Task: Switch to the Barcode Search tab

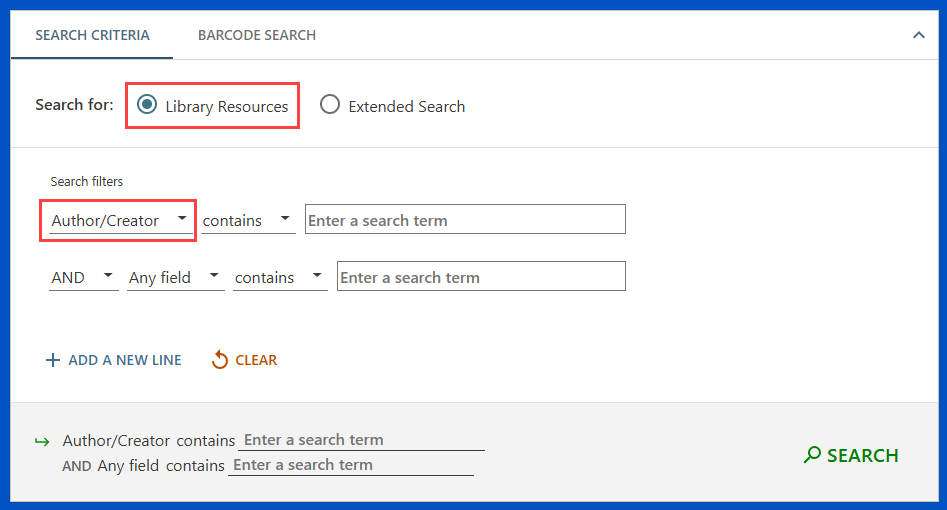Action: [x=256, y=35]
